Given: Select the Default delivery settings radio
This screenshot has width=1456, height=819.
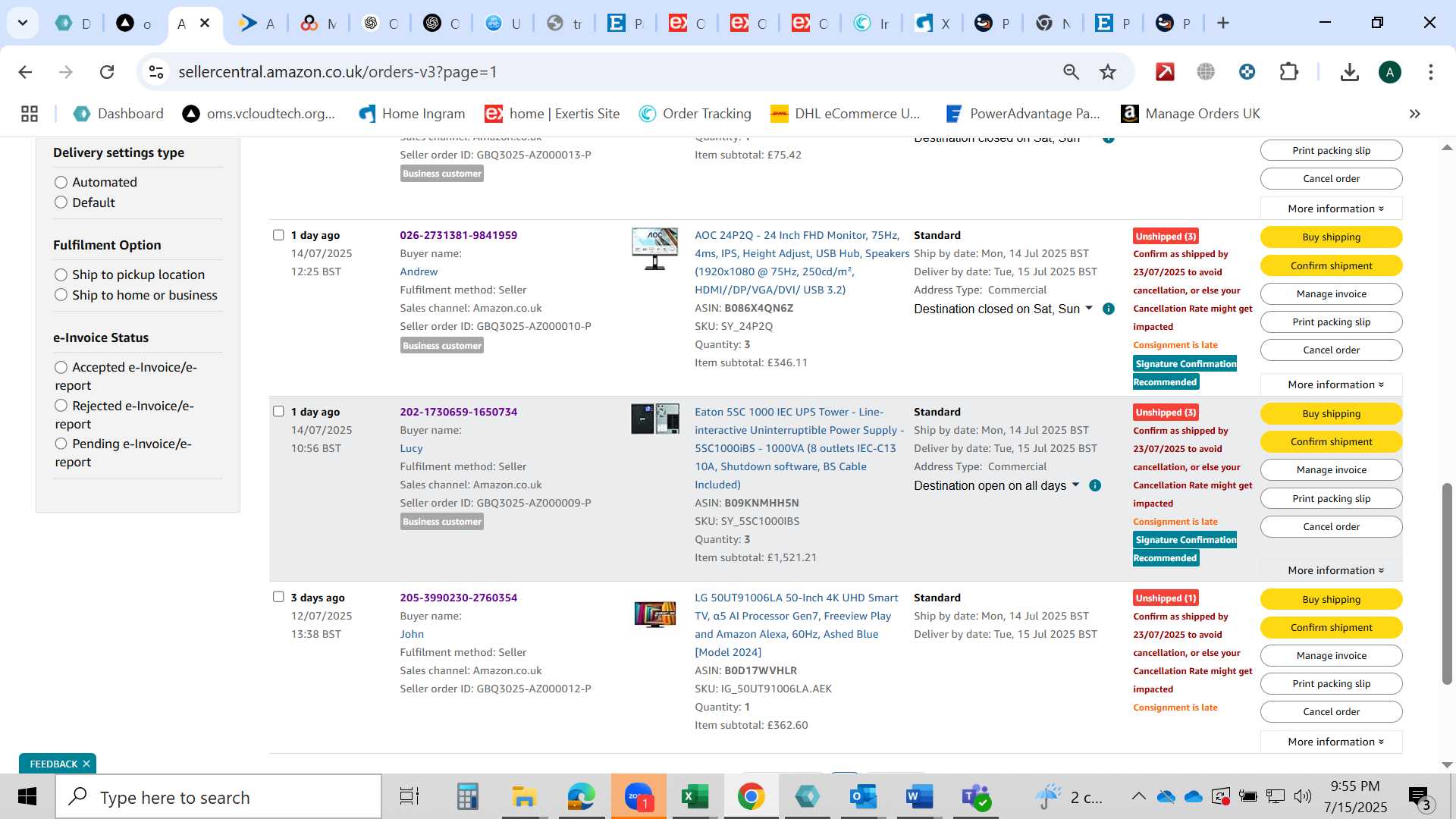Looking at the screenshot, I should coord(61,202).
